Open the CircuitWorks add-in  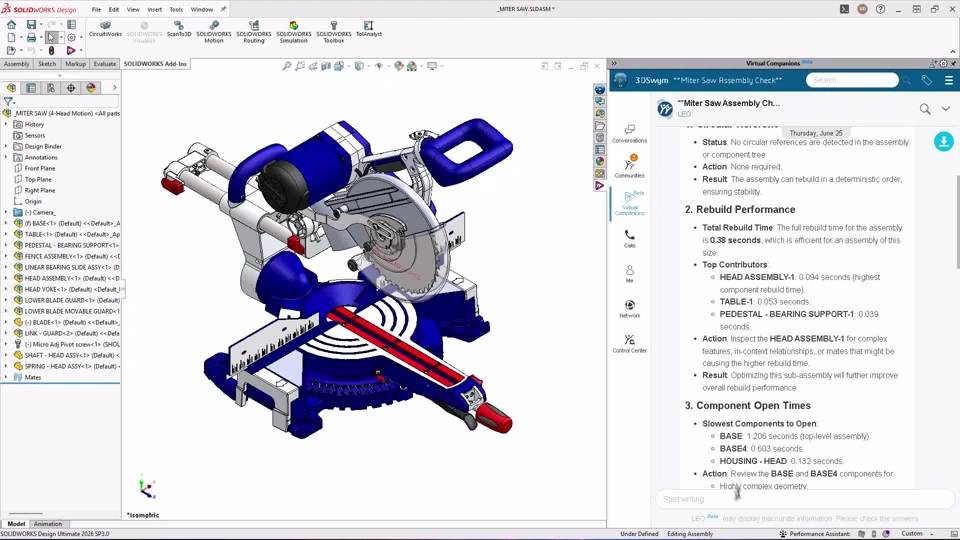[x=105, y=29]
